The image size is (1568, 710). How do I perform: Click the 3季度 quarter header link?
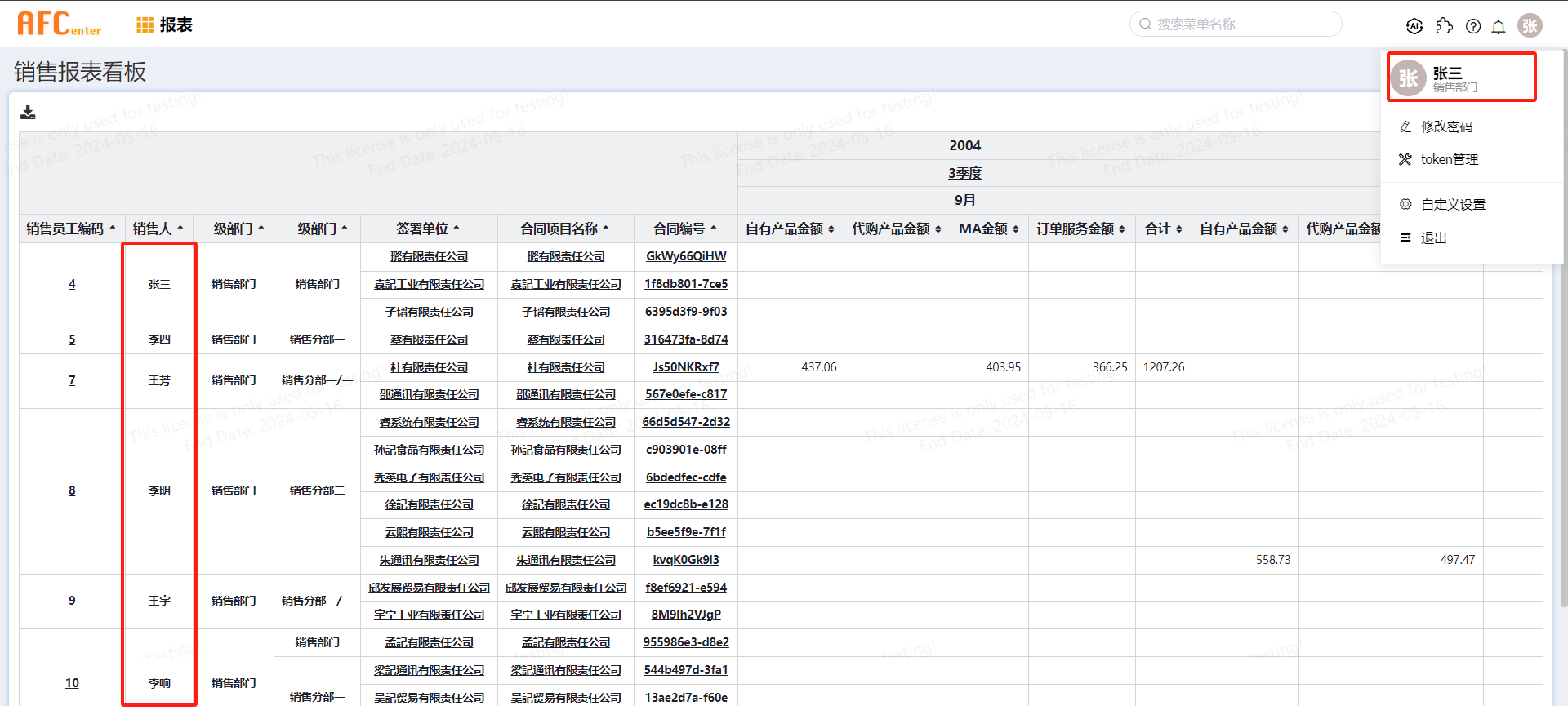(x=964, y=173)
